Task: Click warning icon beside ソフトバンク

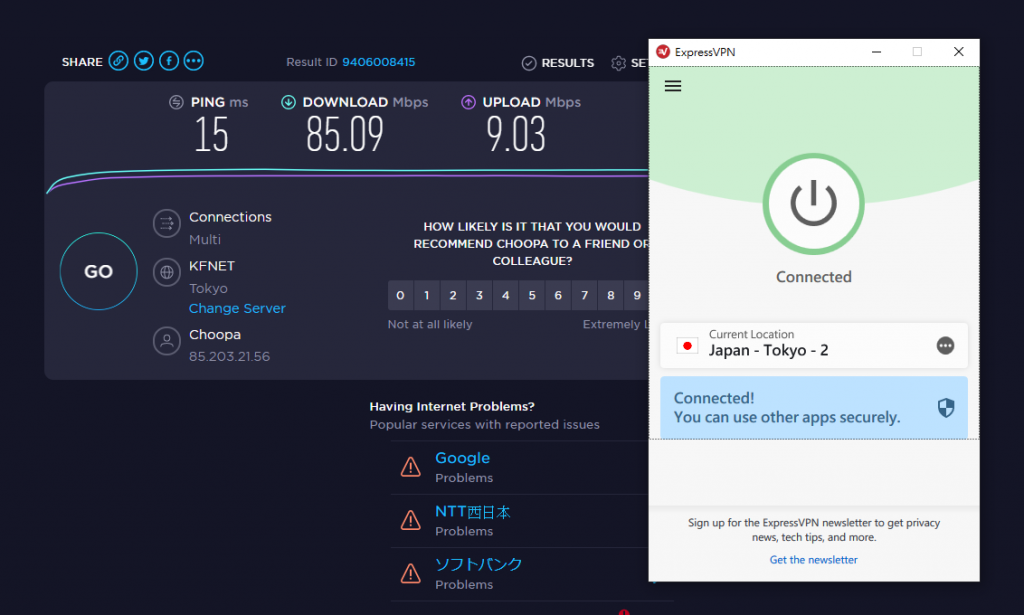Action: (x=411, y=573)
